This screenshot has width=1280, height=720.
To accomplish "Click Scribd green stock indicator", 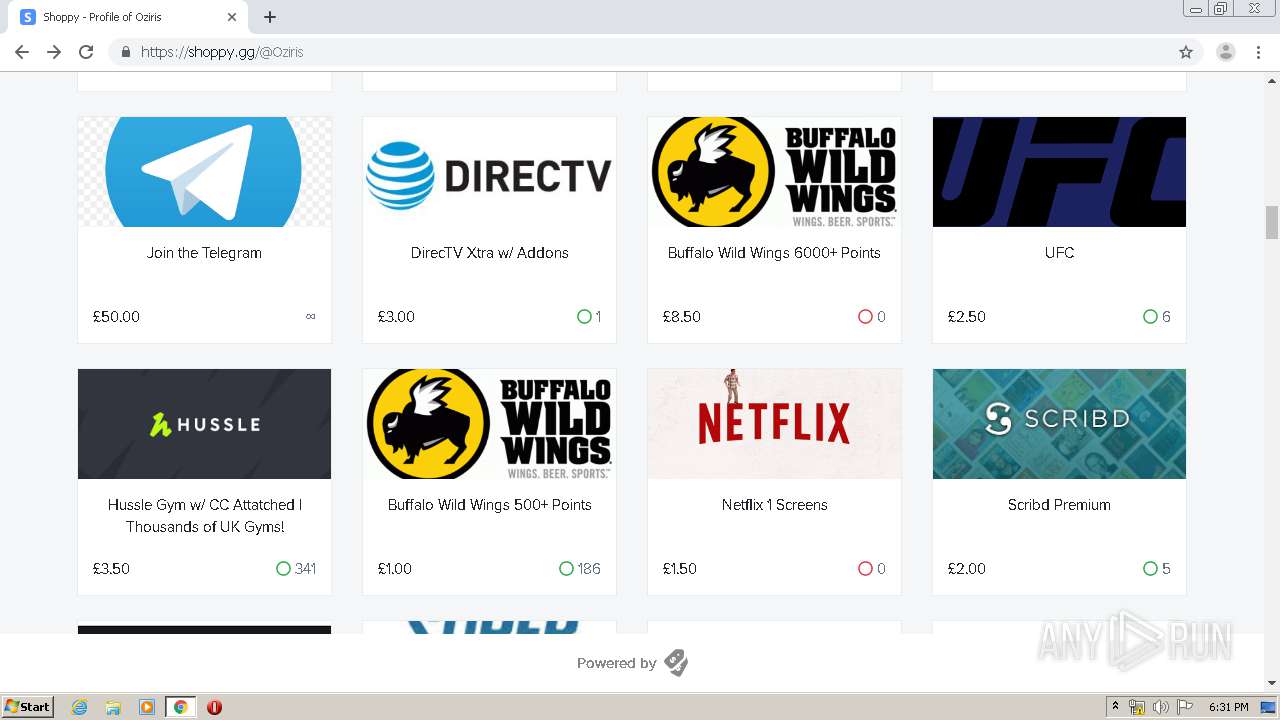I will pos(1150,569).
